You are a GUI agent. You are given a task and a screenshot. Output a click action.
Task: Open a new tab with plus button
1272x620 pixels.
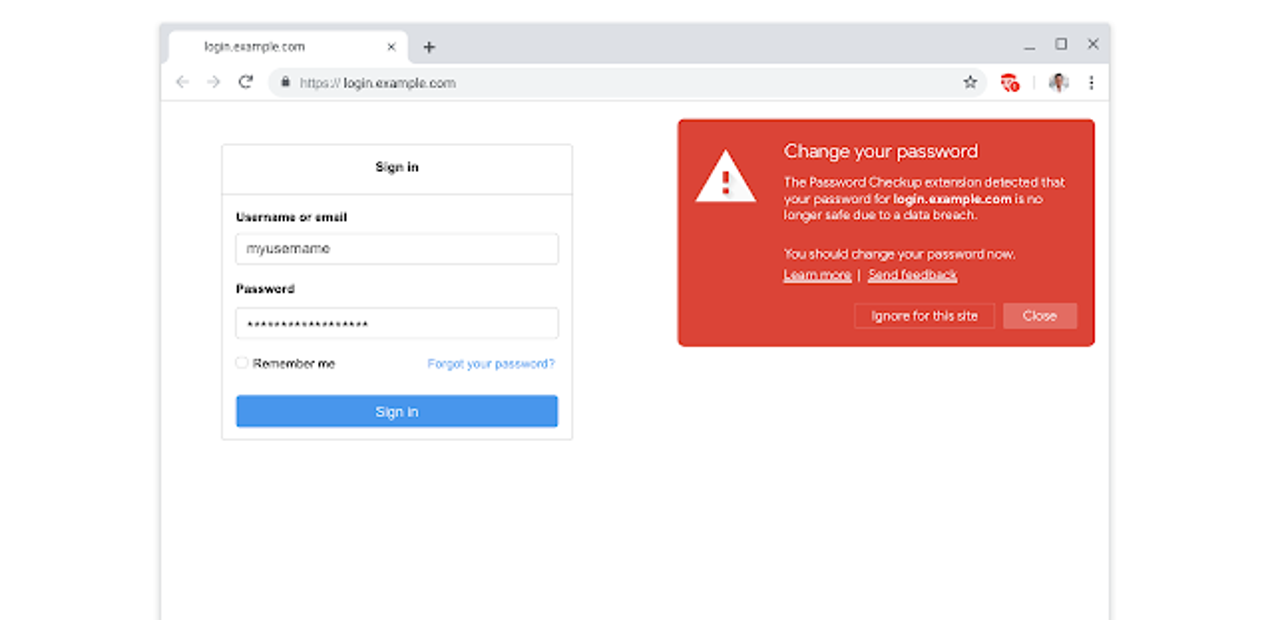(429, 47)
